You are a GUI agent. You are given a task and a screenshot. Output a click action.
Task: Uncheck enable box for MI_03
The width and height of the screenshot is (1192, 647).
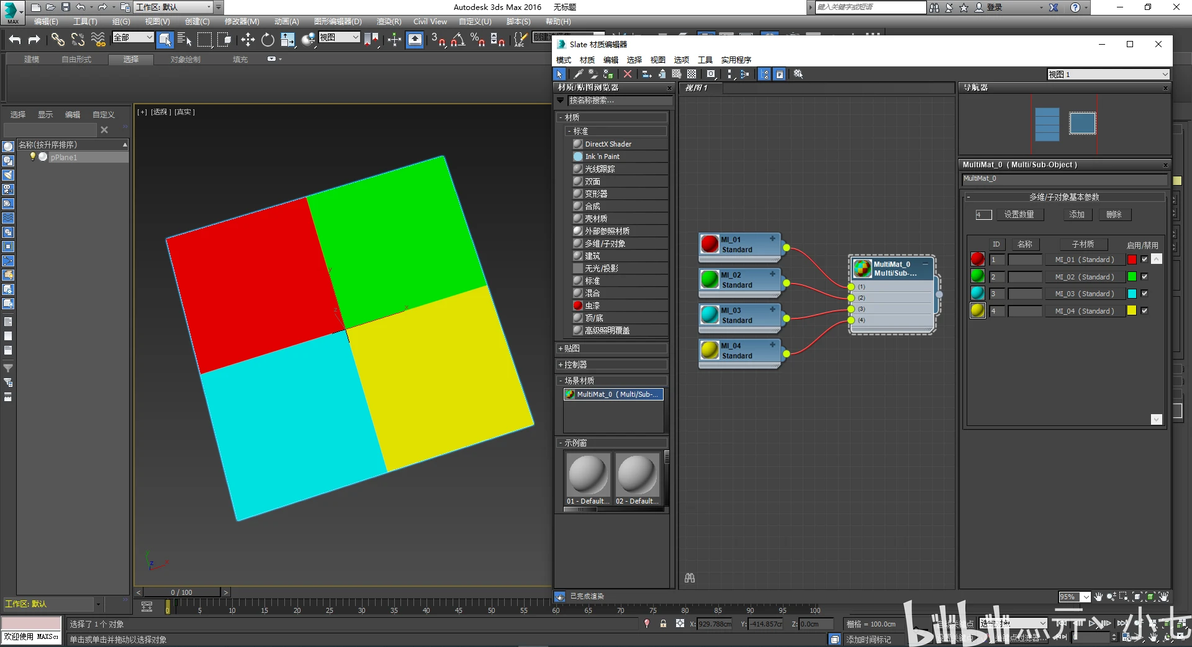(x=1145, y=294)
